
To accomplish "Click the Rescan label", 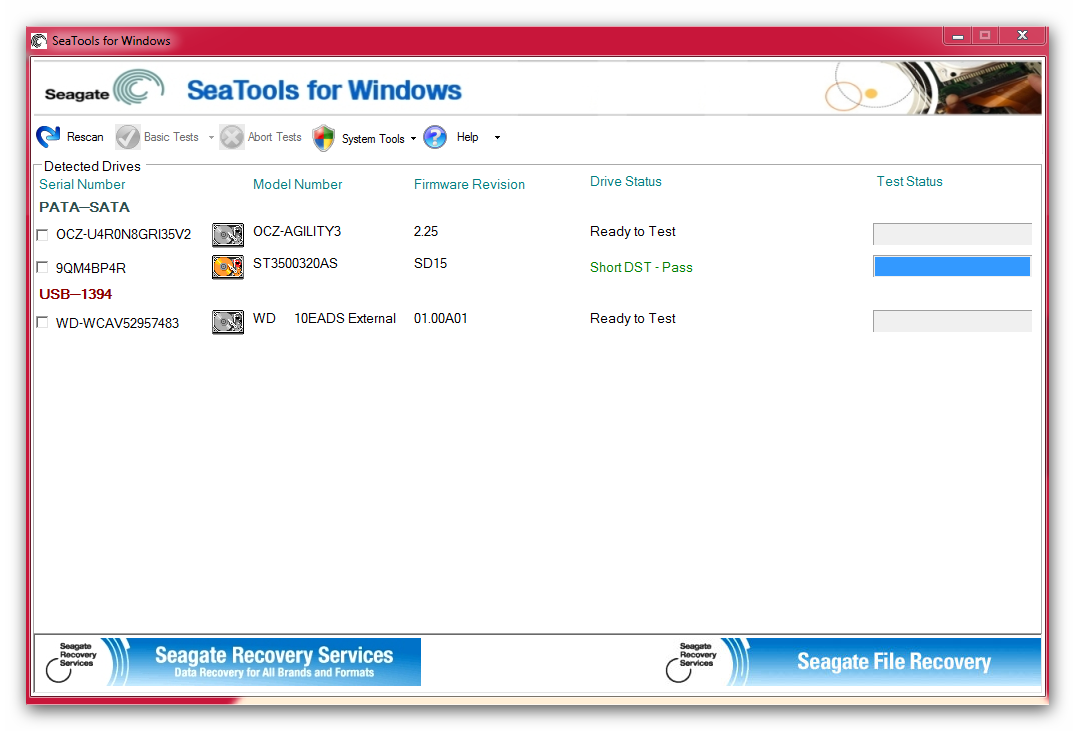I will coord(85,137).
